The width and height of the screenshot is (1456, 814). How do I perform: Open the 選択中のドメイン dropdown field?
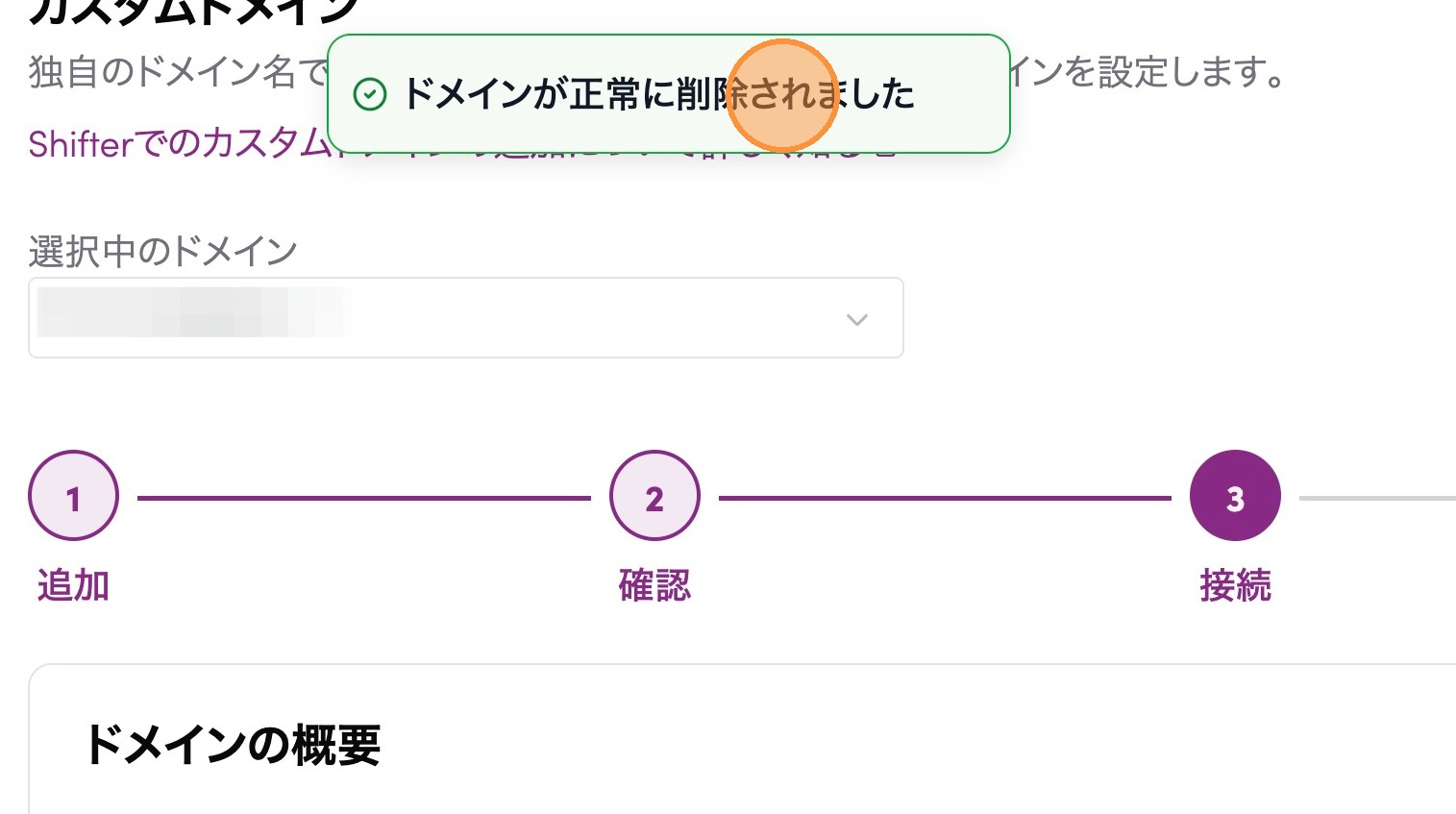click(465, 318)
